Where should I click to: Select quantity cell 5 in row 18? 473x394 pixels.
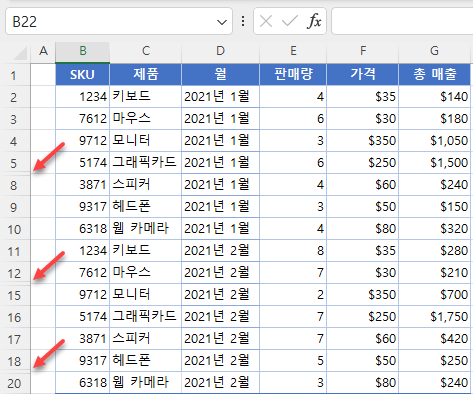(x=293, y=361)
